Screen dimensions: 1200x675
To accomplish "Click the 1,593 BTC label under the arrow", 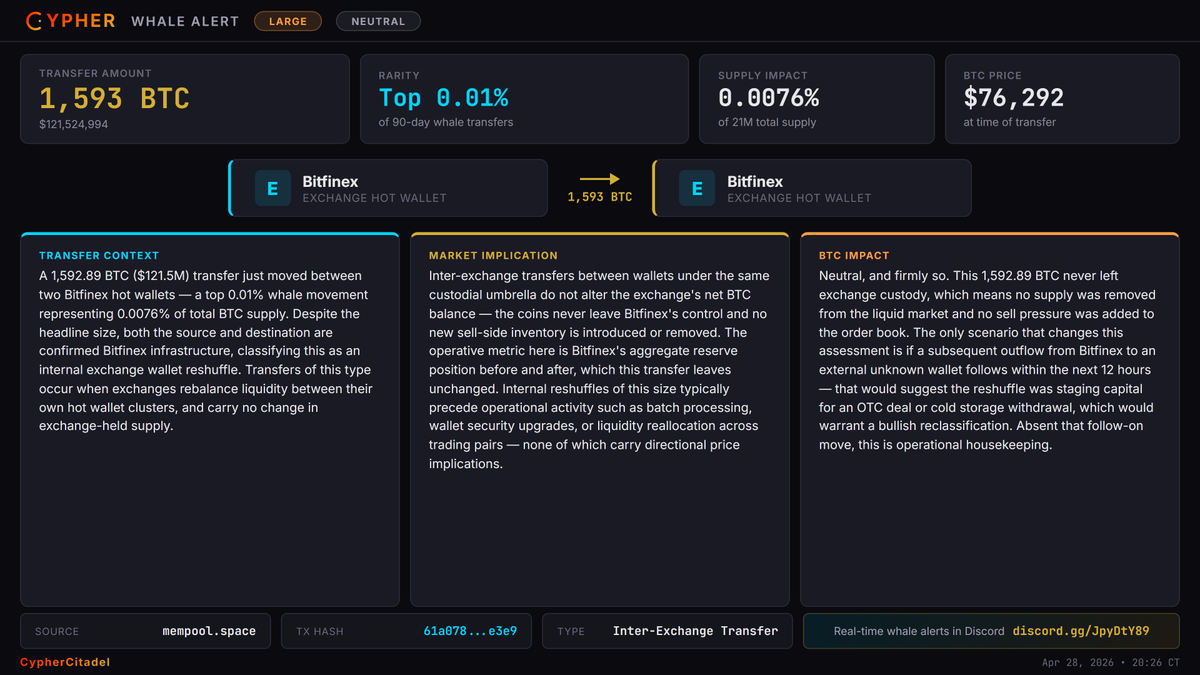I will (x=599, y=197).
